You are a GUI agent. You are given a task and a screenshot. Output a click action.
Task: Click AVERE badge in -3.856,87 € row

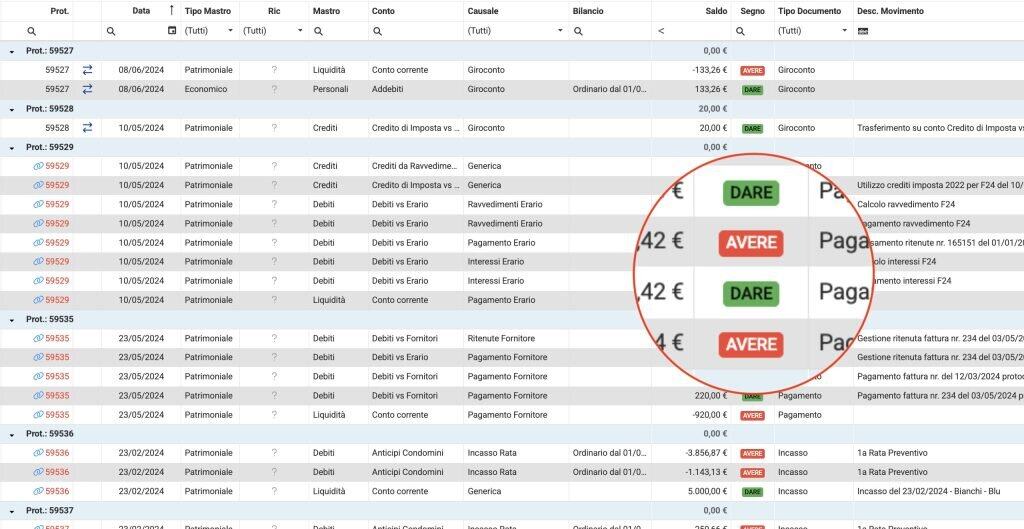tap(752, 453)
